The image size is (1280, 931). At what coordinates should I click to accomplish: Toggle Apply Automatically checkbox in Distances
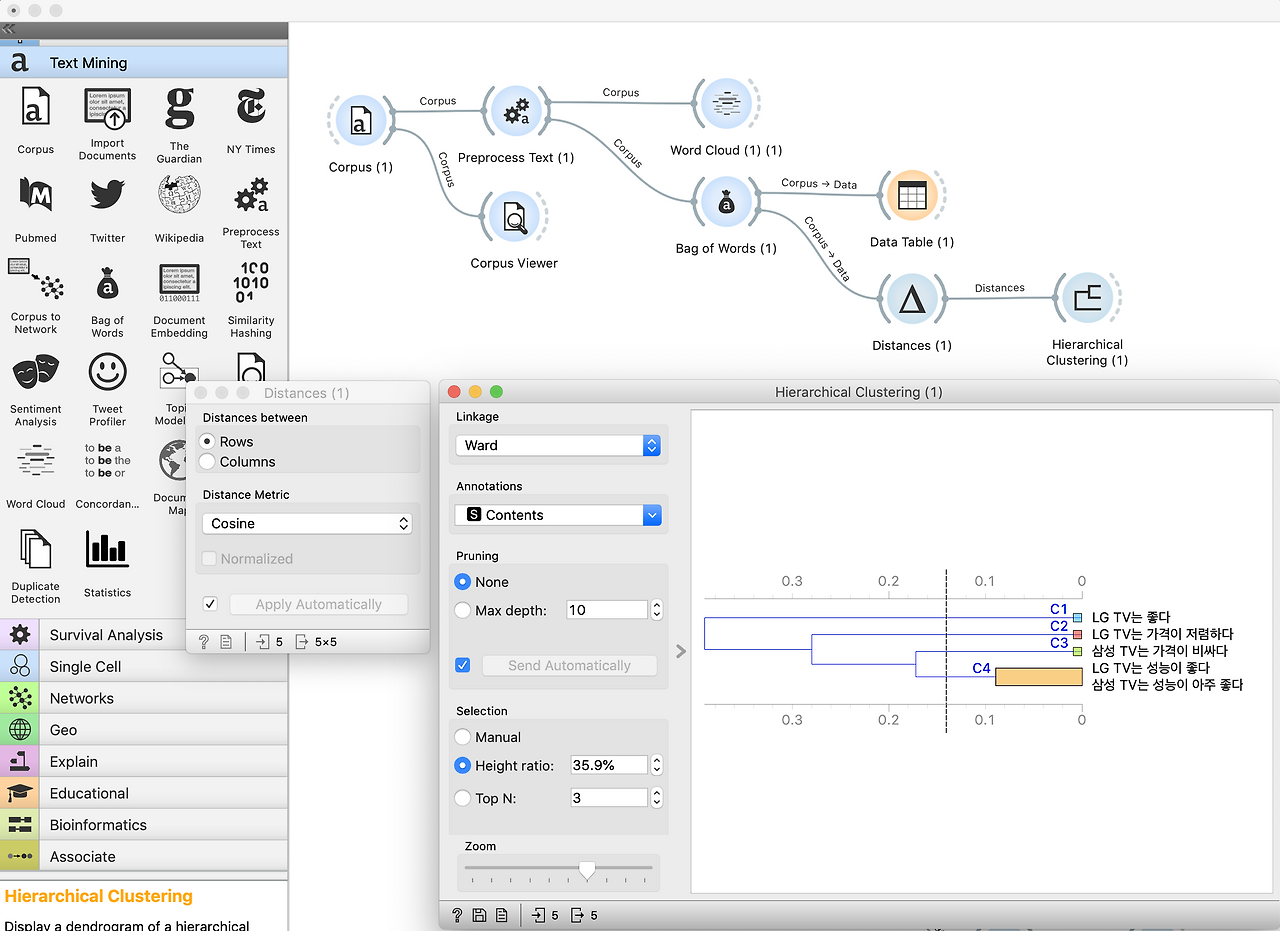point(210,604)
